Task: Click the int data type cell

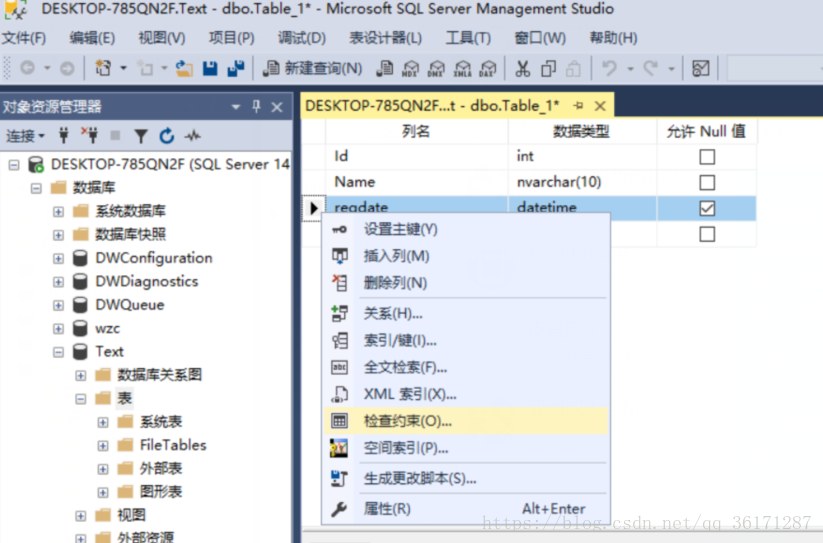Action: coord(582,156)
